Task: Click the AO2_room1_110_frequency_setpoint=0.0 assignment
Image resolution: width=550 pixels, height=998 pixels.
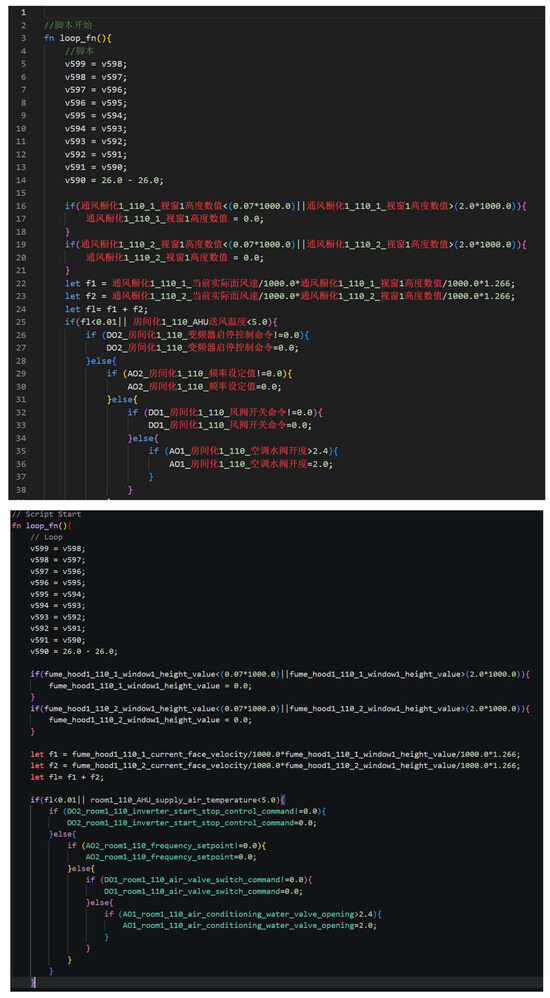Action: (x=171, y=857)
